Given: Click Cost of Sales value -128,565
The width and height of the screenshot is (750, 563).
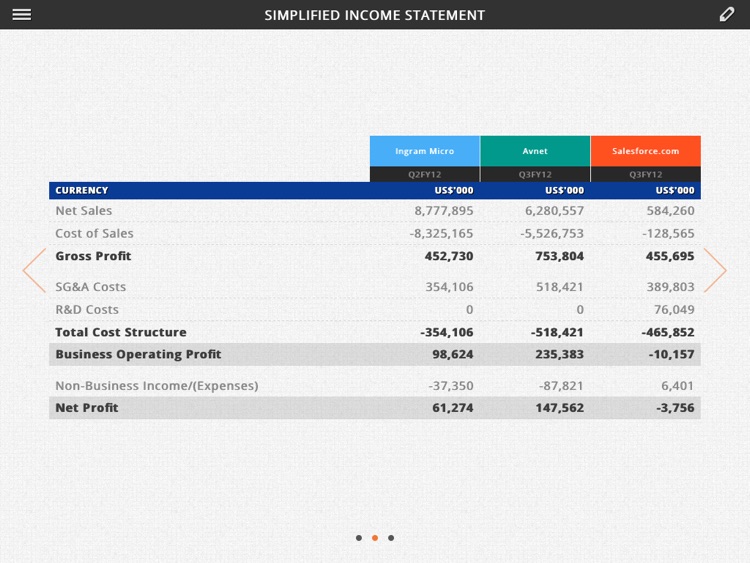Looking at the screenshot, I should (x=668, y=233).
